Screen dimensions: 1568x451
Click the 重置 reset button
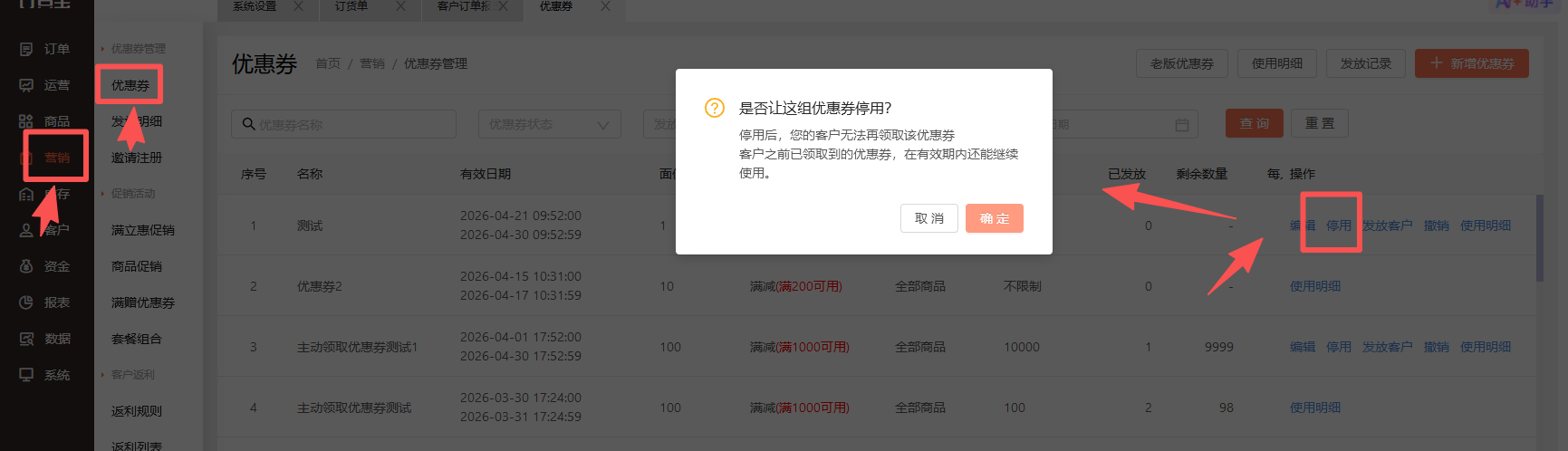pyautogui.click(x=1320, y=123)
